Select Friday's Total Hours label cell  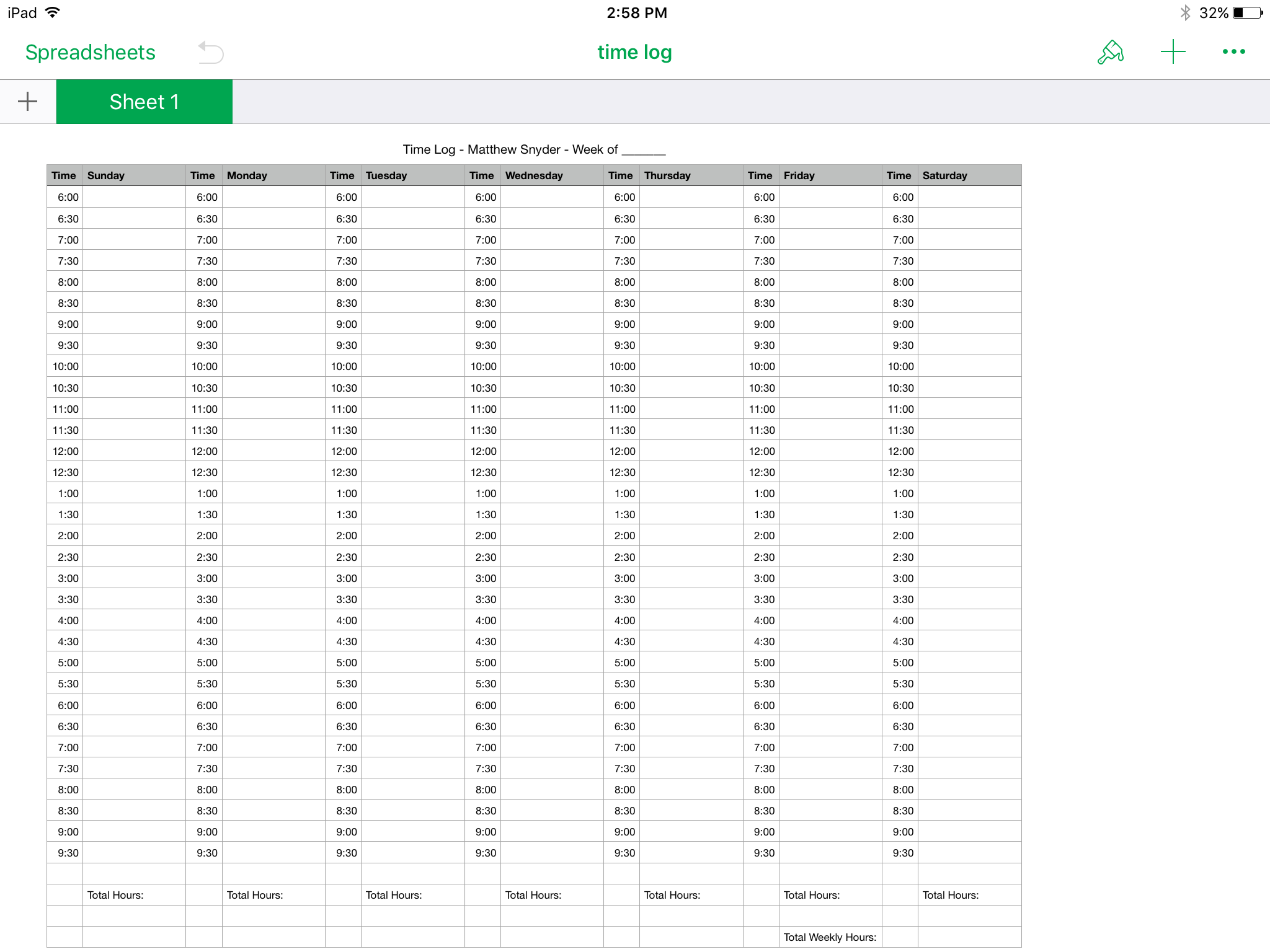point(831,895)
